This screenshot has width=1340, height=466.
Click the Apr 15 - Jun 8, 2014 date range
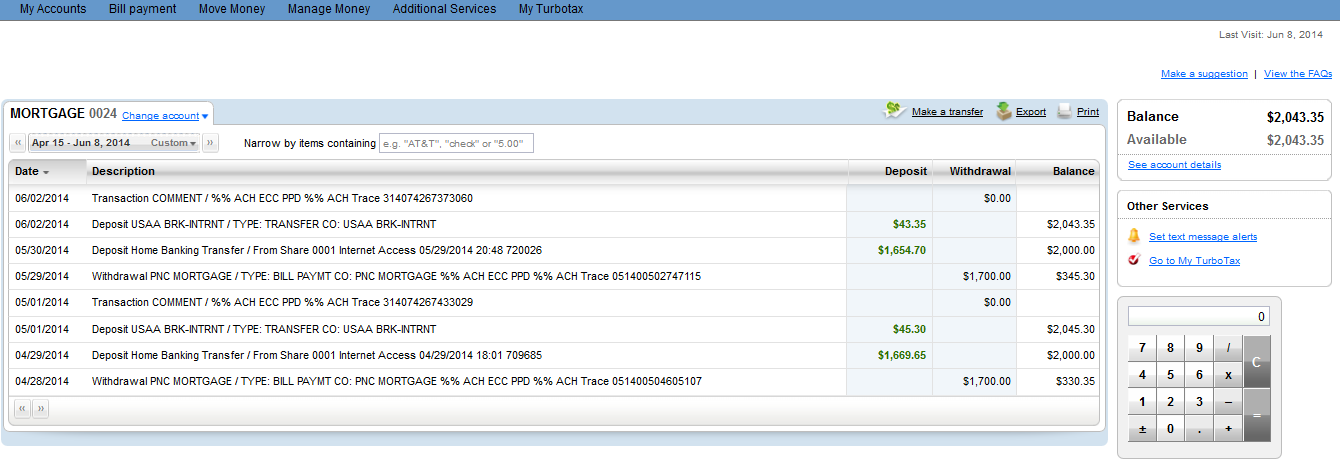point(81,143)
